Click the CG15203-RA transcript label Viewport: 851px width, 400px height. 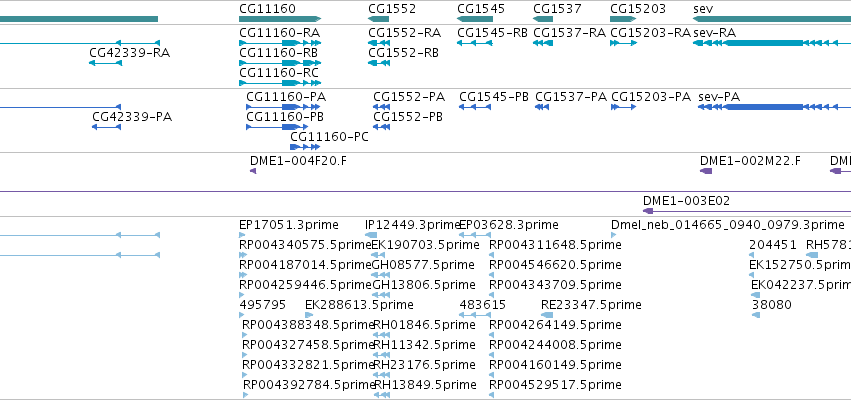(x=650, y=33)
